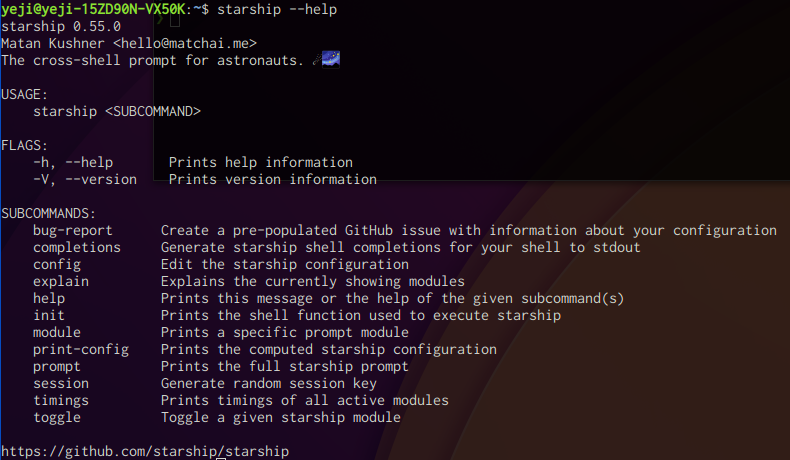Image resolution: width=790 pixels, height=460 pixels.
Task: Click the -h, --help flag text
Action: 72,162
